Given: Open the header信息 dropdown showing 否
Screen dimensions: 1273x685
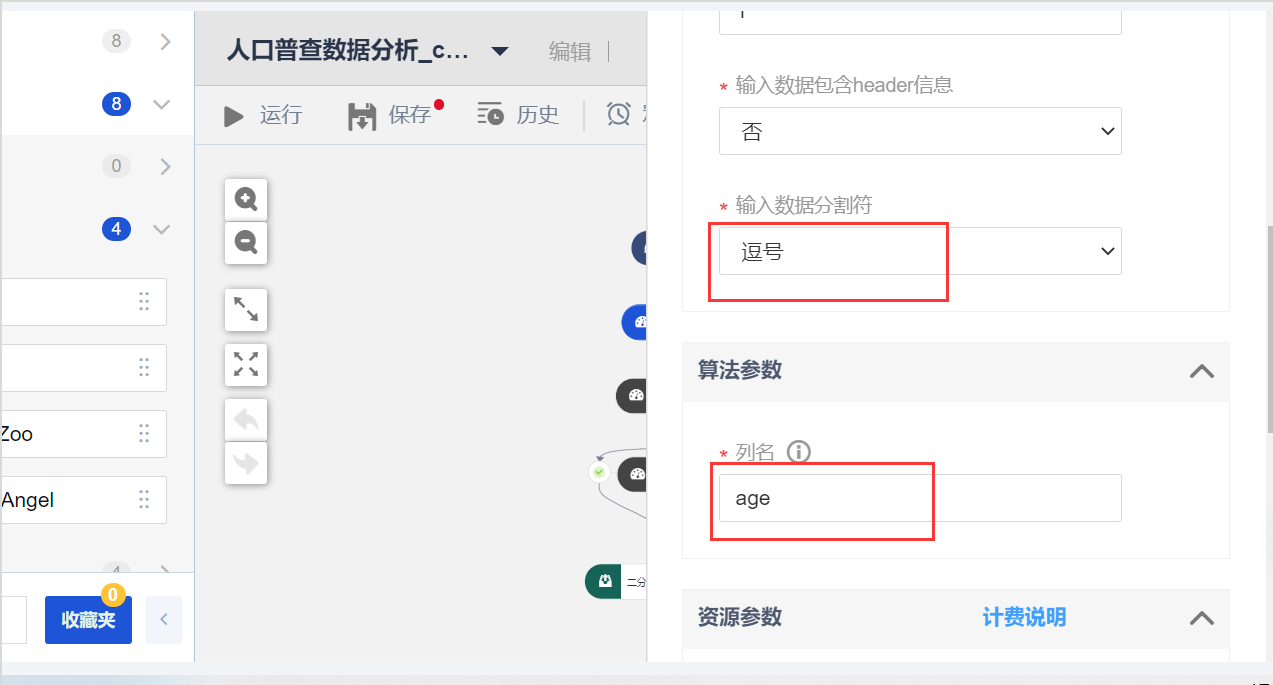Looking at the screenshot, I should click(920, 131).
